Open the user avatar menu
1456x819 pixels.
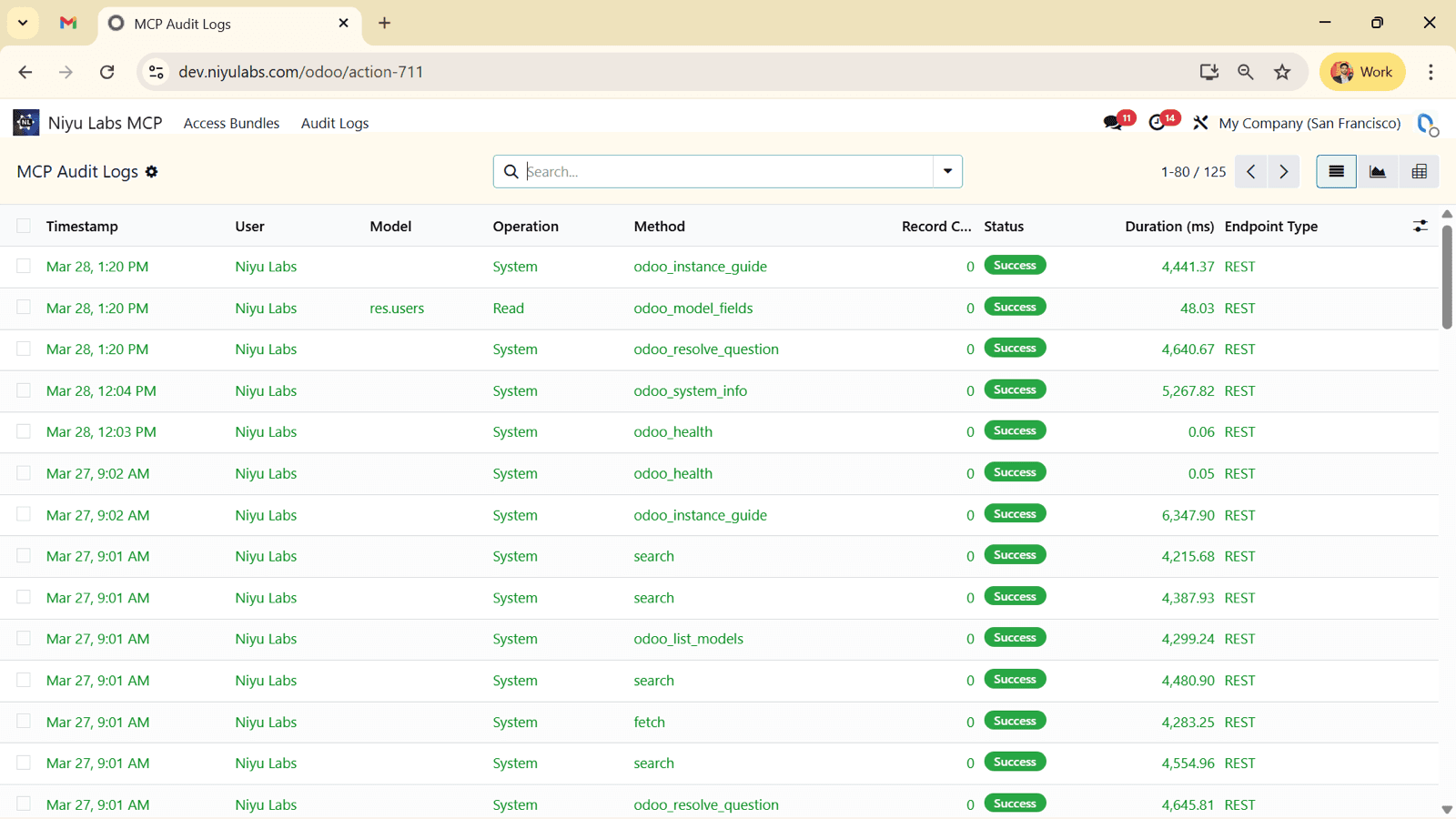pyautogui.click(x=1427, y=124)
